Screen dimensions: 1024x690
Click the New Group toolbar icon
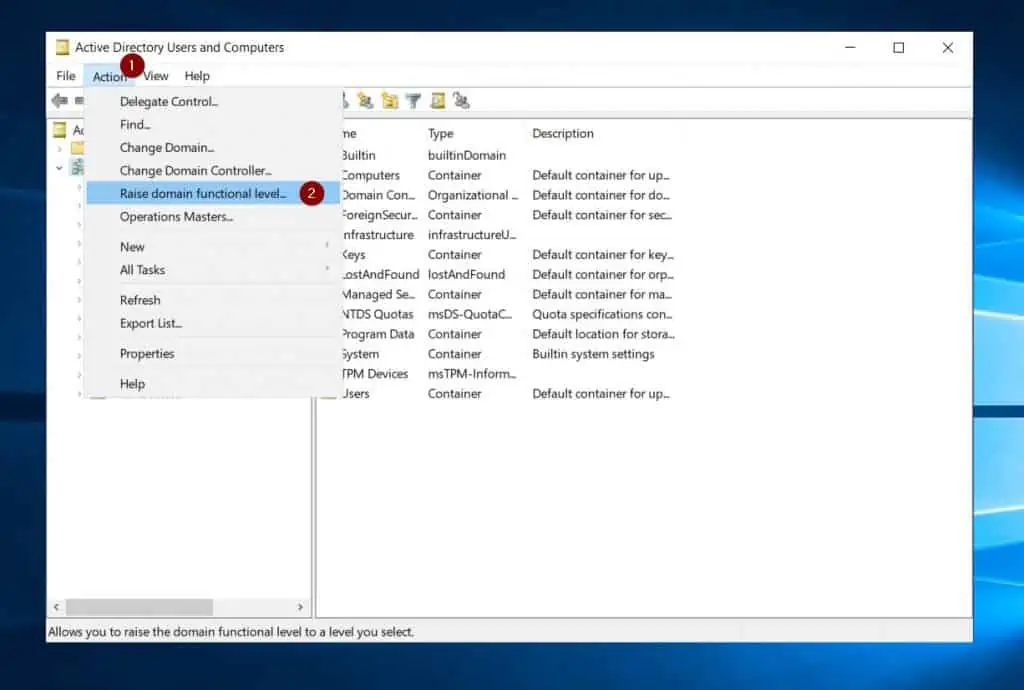(365, 101)
